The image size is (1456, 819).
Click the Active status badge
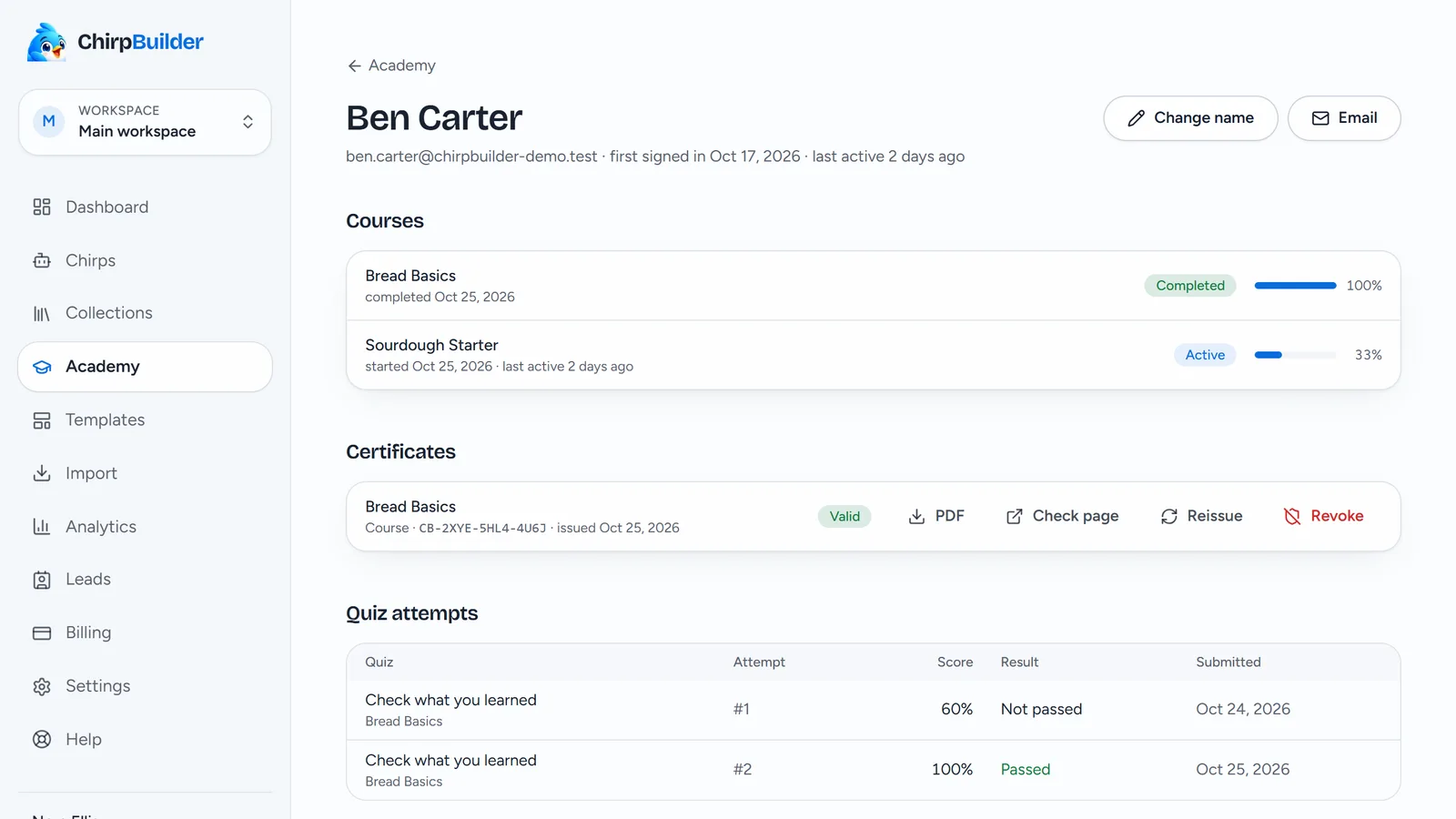(x=1205, y=355)
